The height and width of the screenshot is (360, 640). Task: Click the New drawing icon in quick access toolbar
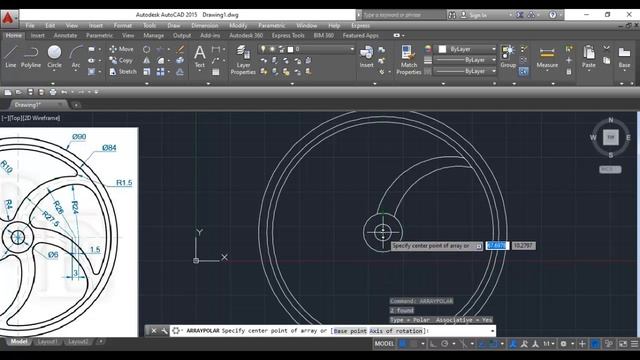pyautogui.click(x=8, y=92)
